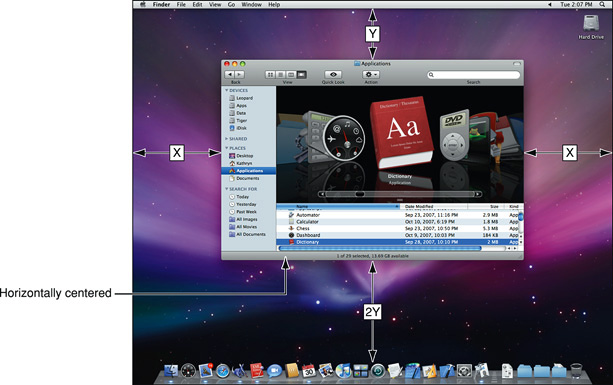
Task: Switch to icon view in Finder toolbar
Action: 270,74
